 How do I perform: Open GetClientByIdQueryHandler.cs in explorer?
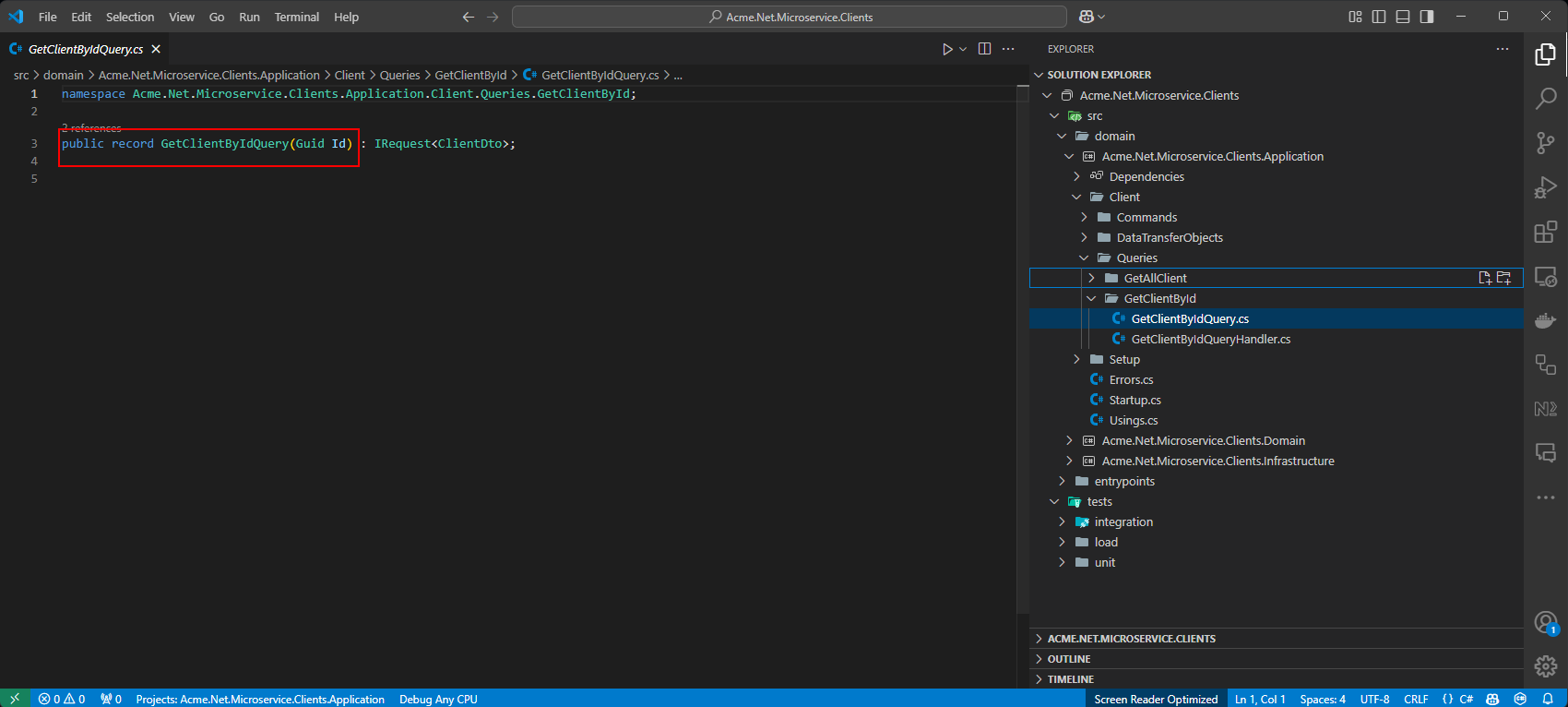[1210, 339]
